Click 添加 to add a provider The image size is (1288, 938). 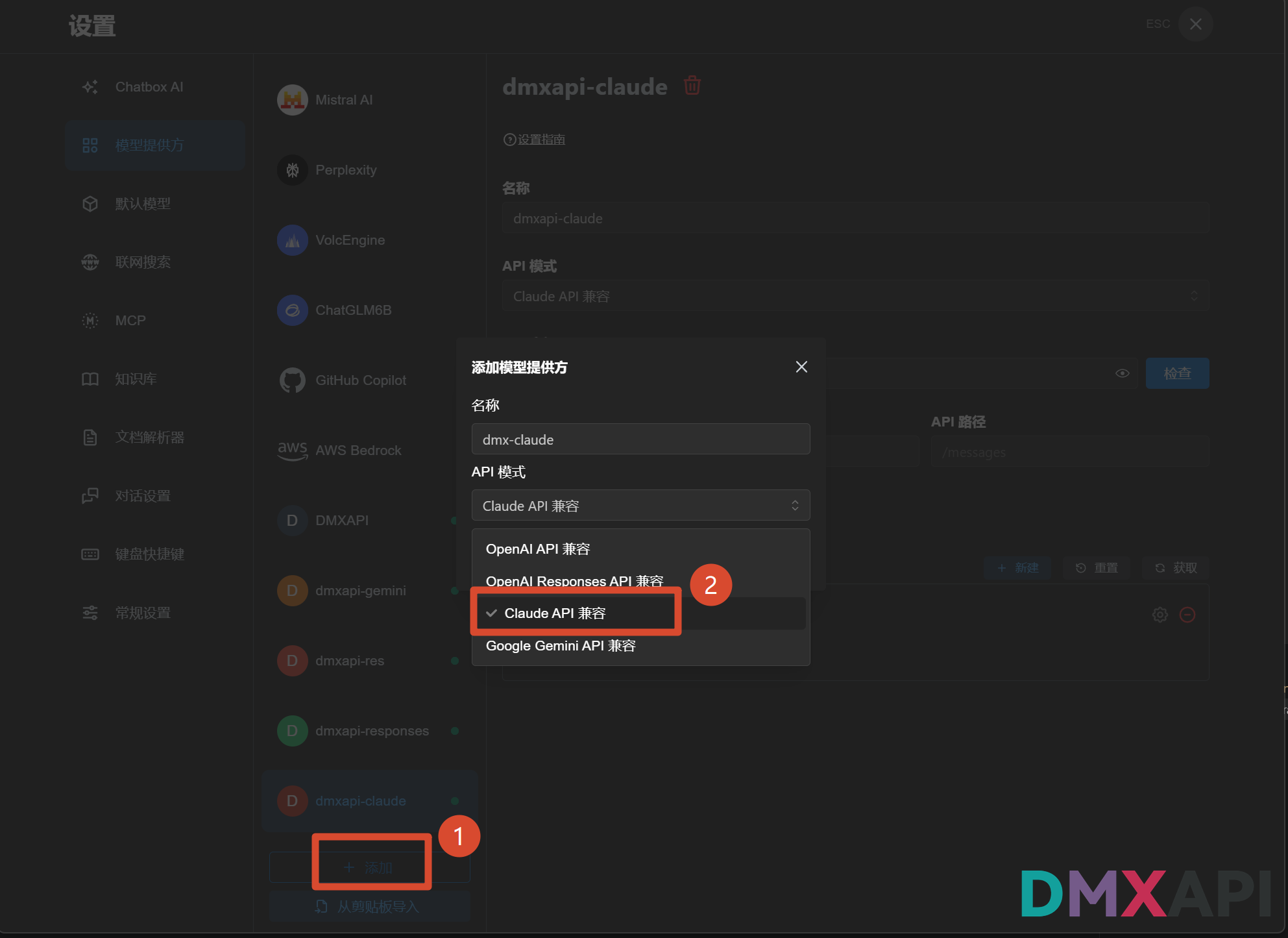[369, 868]
